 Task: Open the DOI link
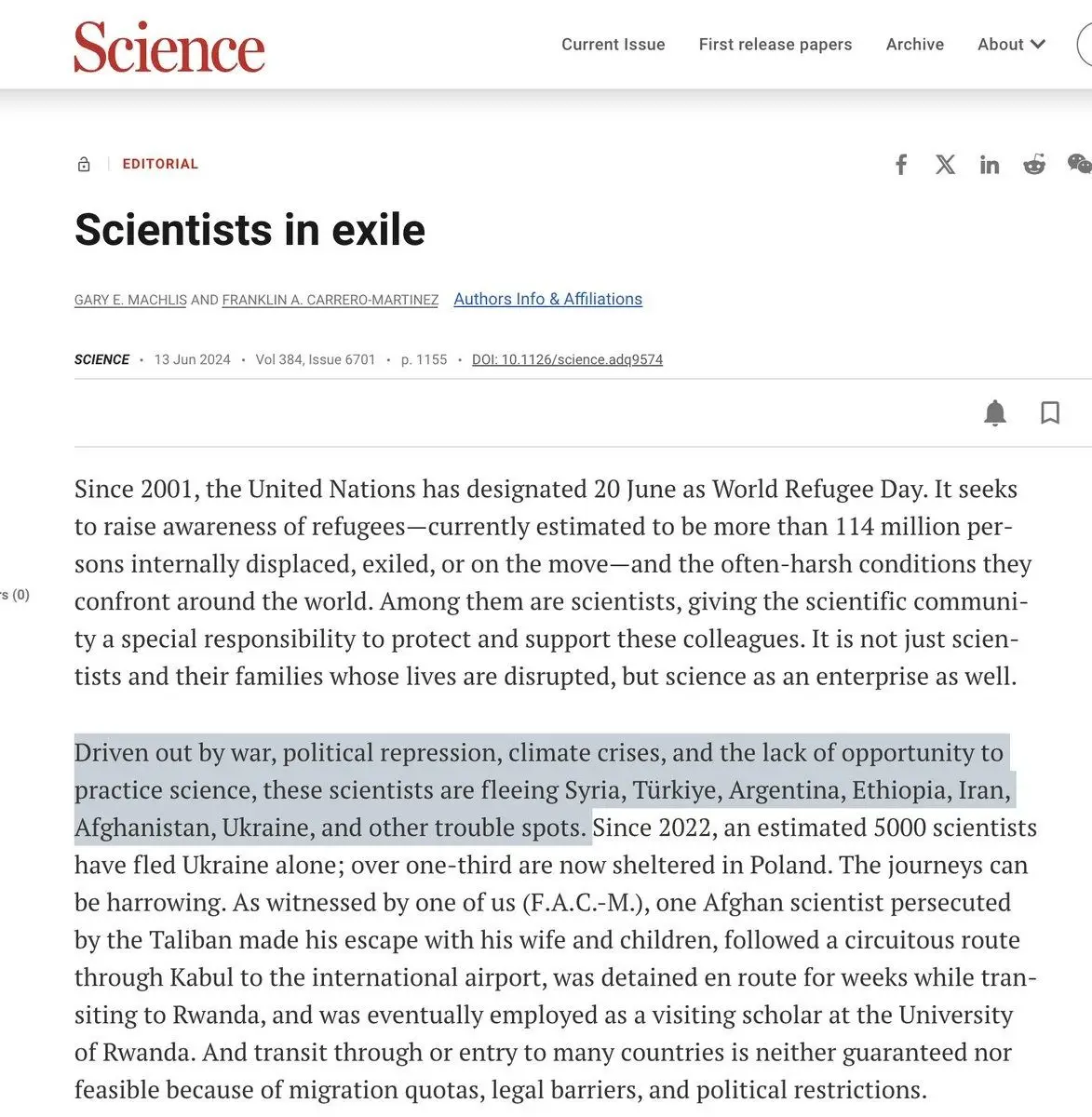(x=567, y=359)
